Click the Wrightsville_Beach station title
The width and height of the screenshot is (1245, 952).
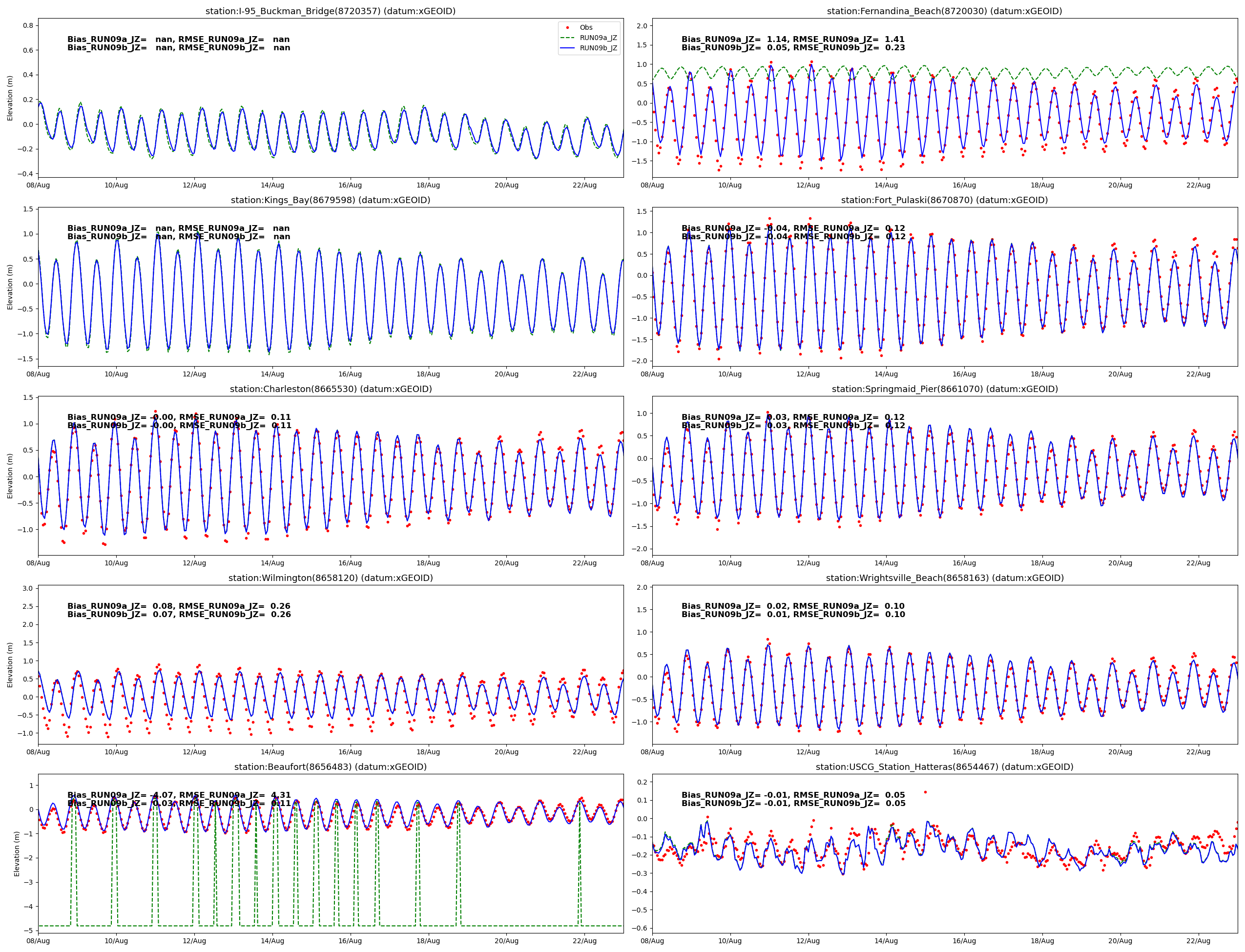[944, 578]
